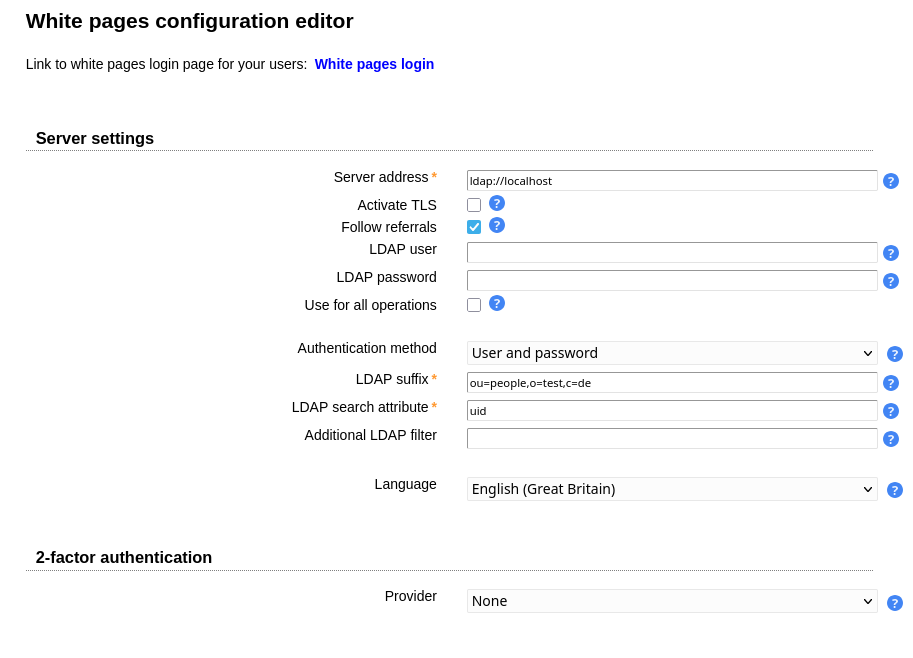Tick the Use for all operations checkbox
Viewport: 913px width, 658px height.
point(474,305)
